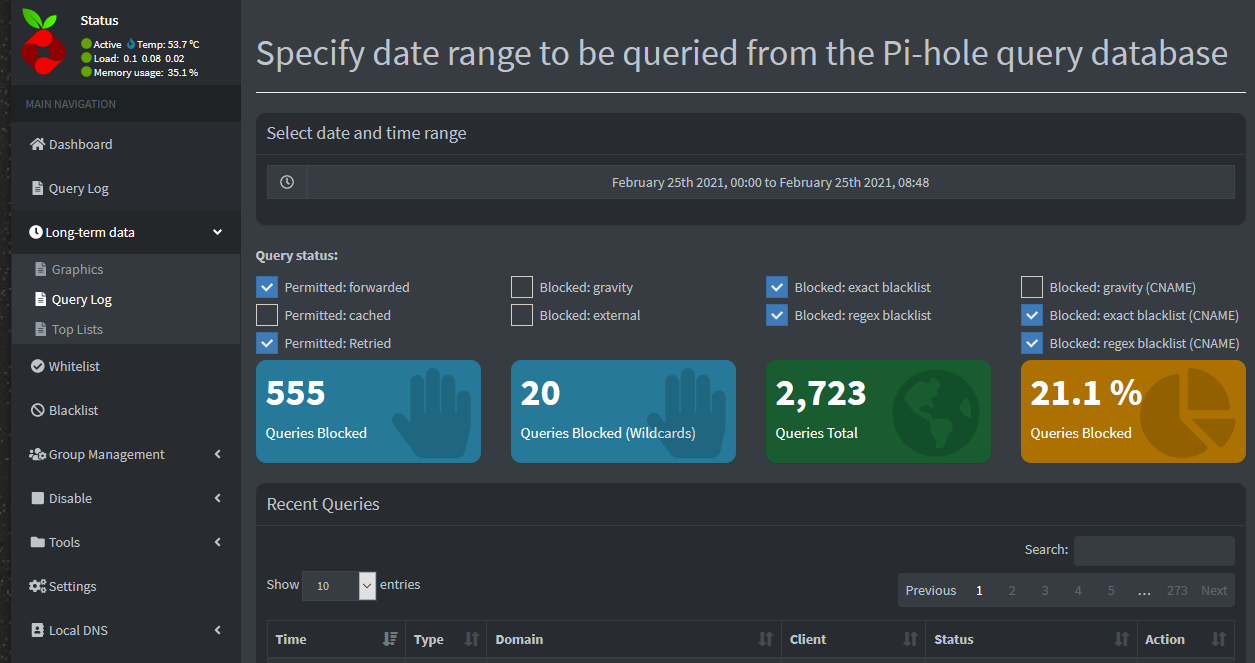Open Blacklist via the ban icon
The height and width of the screenshot is (663, 1255).
[x=38, y=410]
